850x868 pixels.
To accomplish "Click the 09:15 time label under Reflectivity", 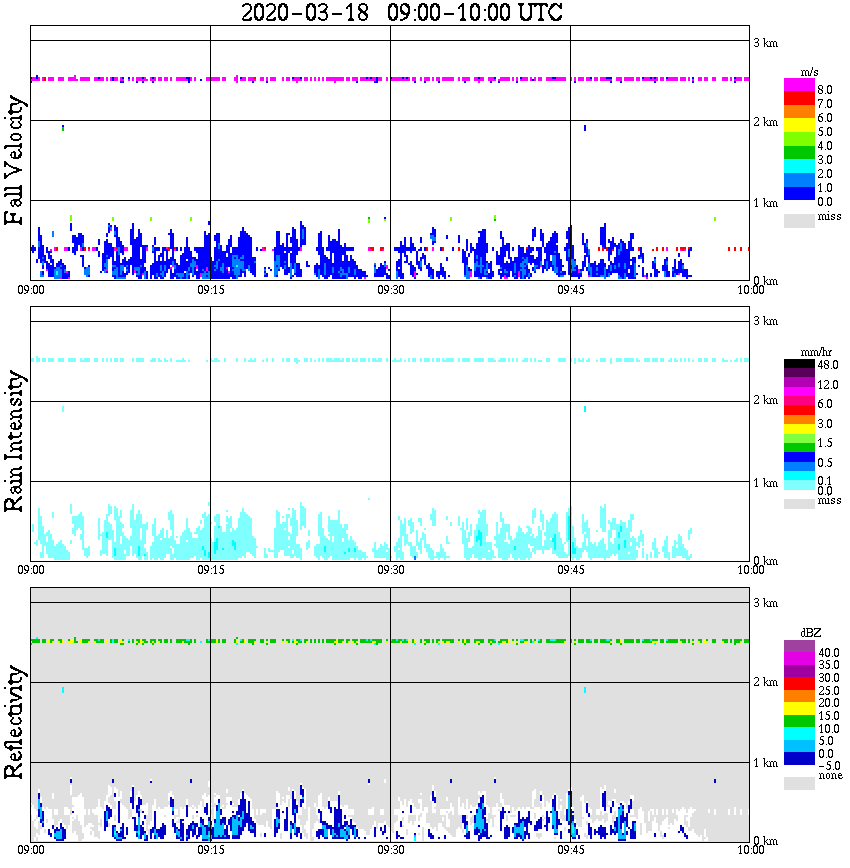I will (x=211, y=850).
